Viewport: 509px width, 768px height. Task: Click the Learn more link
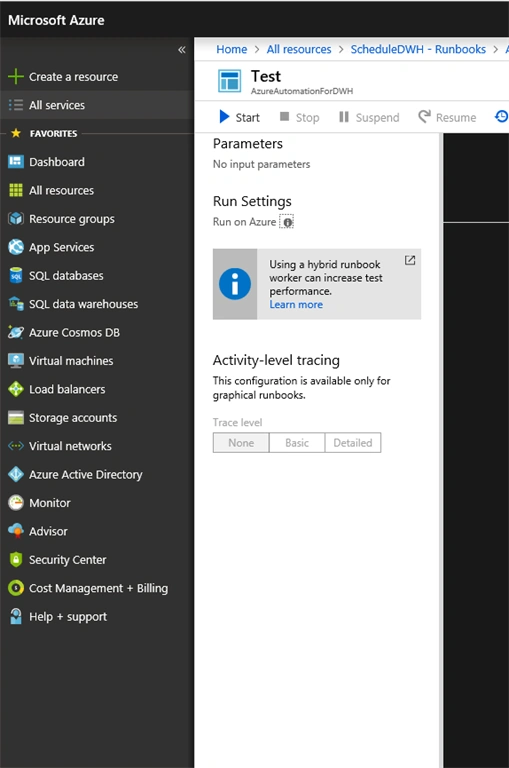click(296, 305)
